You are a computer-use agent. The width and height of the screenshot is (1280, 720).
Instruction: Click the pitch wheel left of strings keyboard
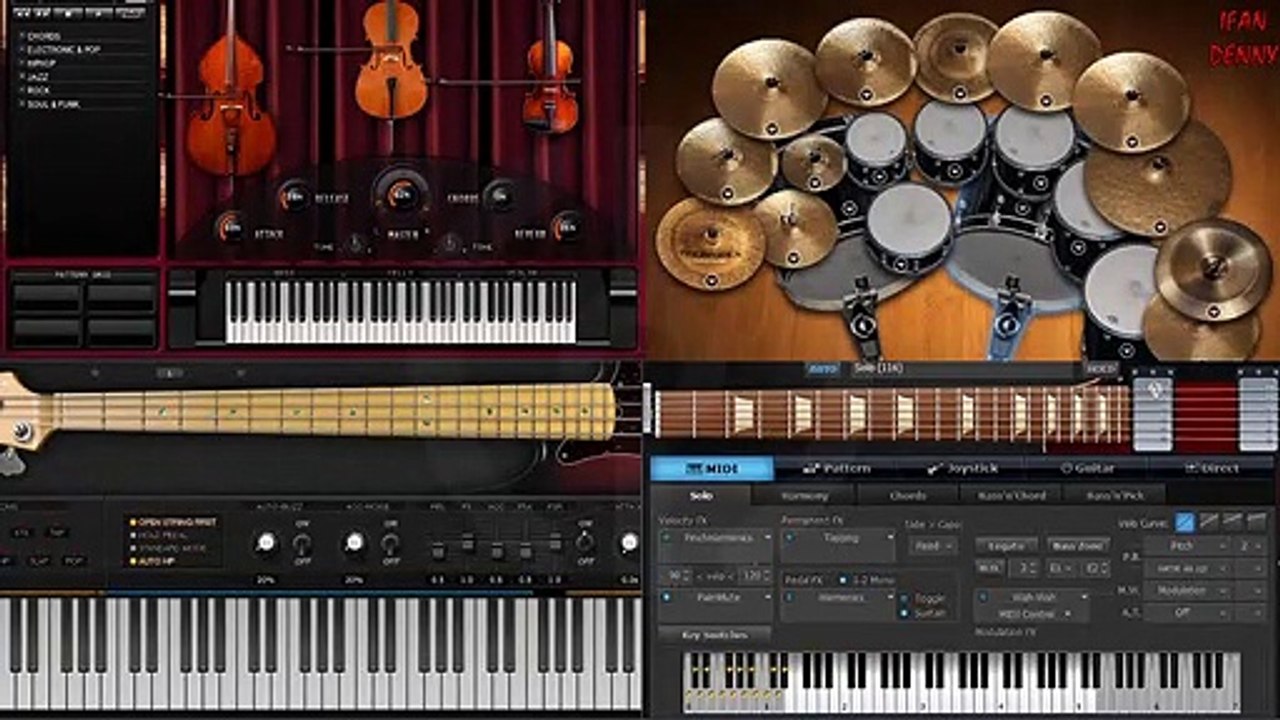pyautogui.click(x=182, y=308)
